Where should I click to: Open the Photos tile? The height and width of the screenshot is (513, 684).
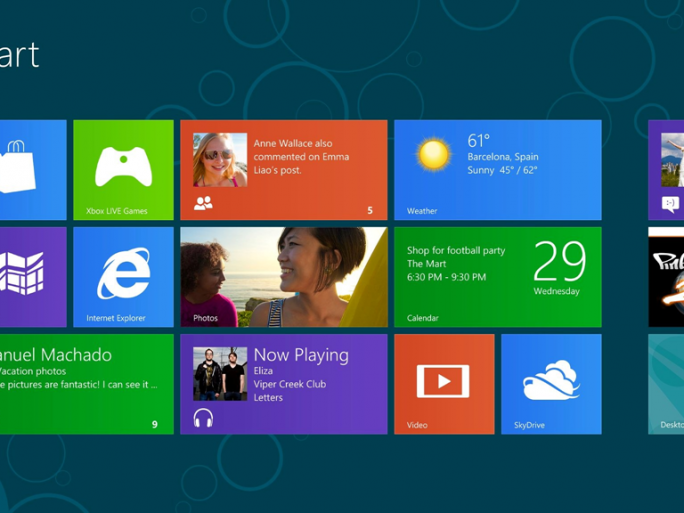click(x=284, y=277)
